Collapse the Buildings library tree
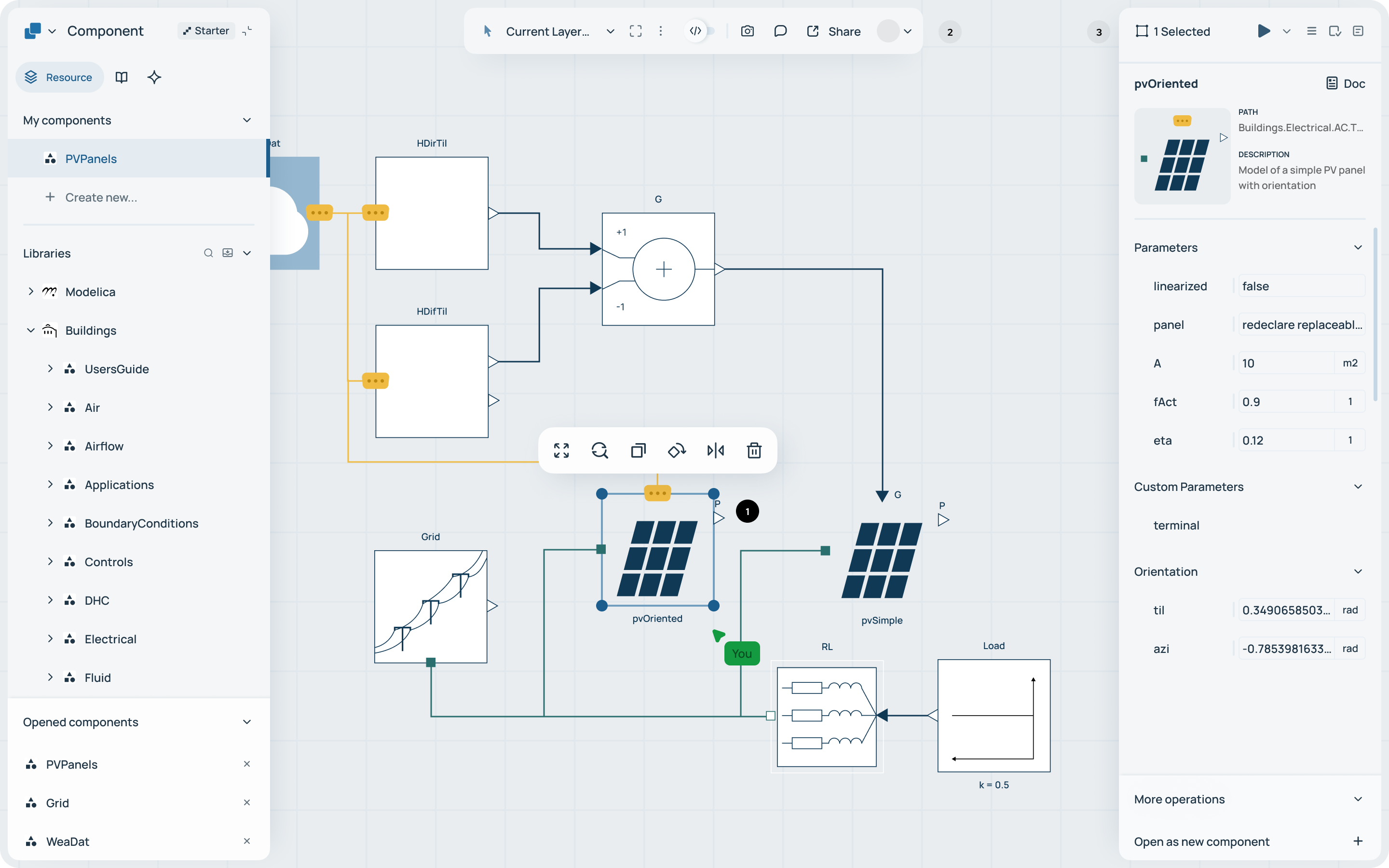The width and height of the screenshot is (1389, 868). coord(31,330)
